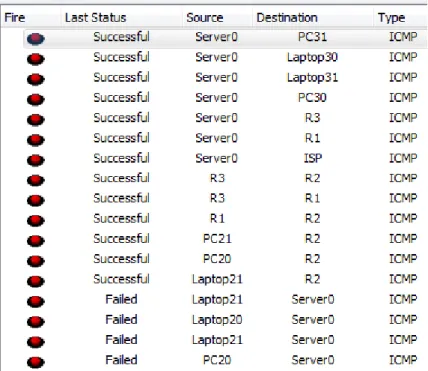Sort by the Fire column header
Viewport: 428px width, 371px height.
click(31, 17)
